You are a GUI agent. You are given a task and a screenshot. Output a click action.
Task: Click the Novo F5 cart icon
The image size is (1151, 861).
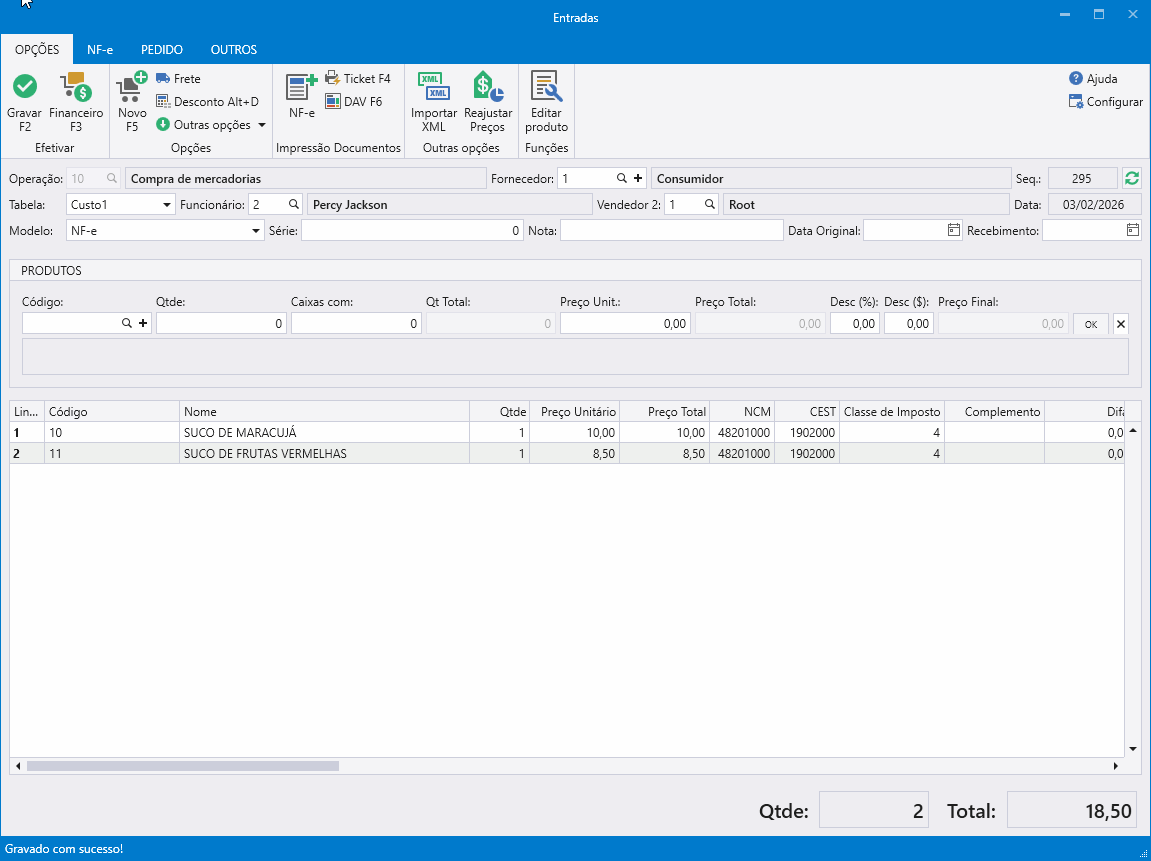click(132, 88)
